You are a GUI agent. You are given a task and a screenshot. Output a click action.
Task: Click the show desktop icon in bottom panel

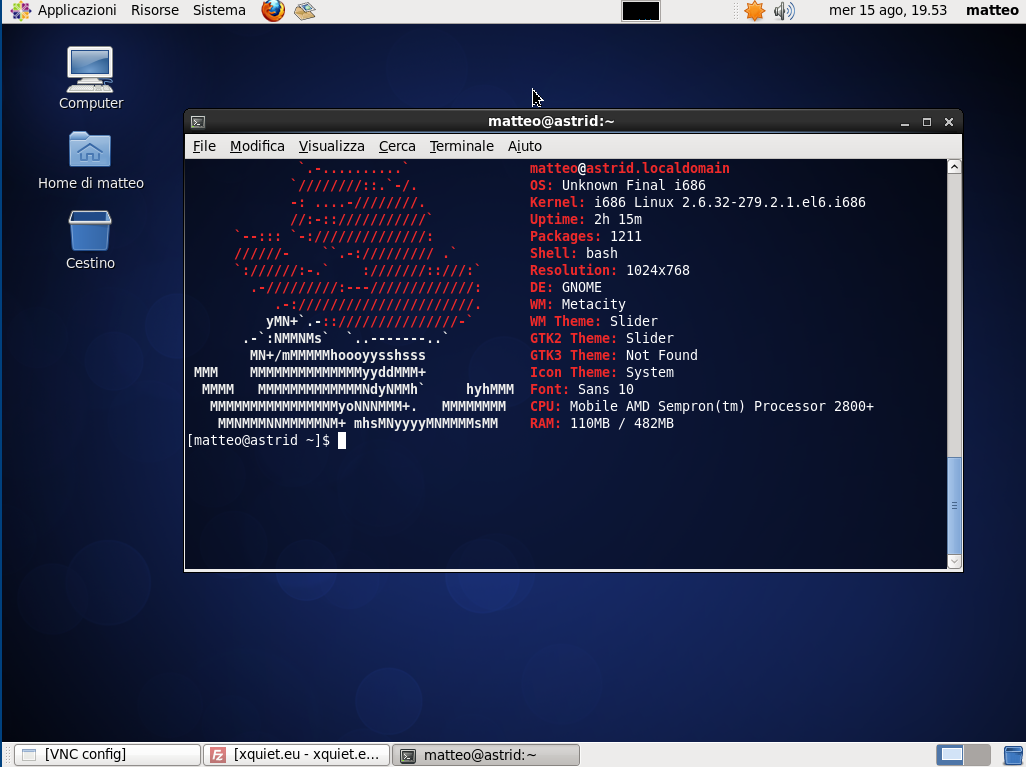[x=8, y=755]
